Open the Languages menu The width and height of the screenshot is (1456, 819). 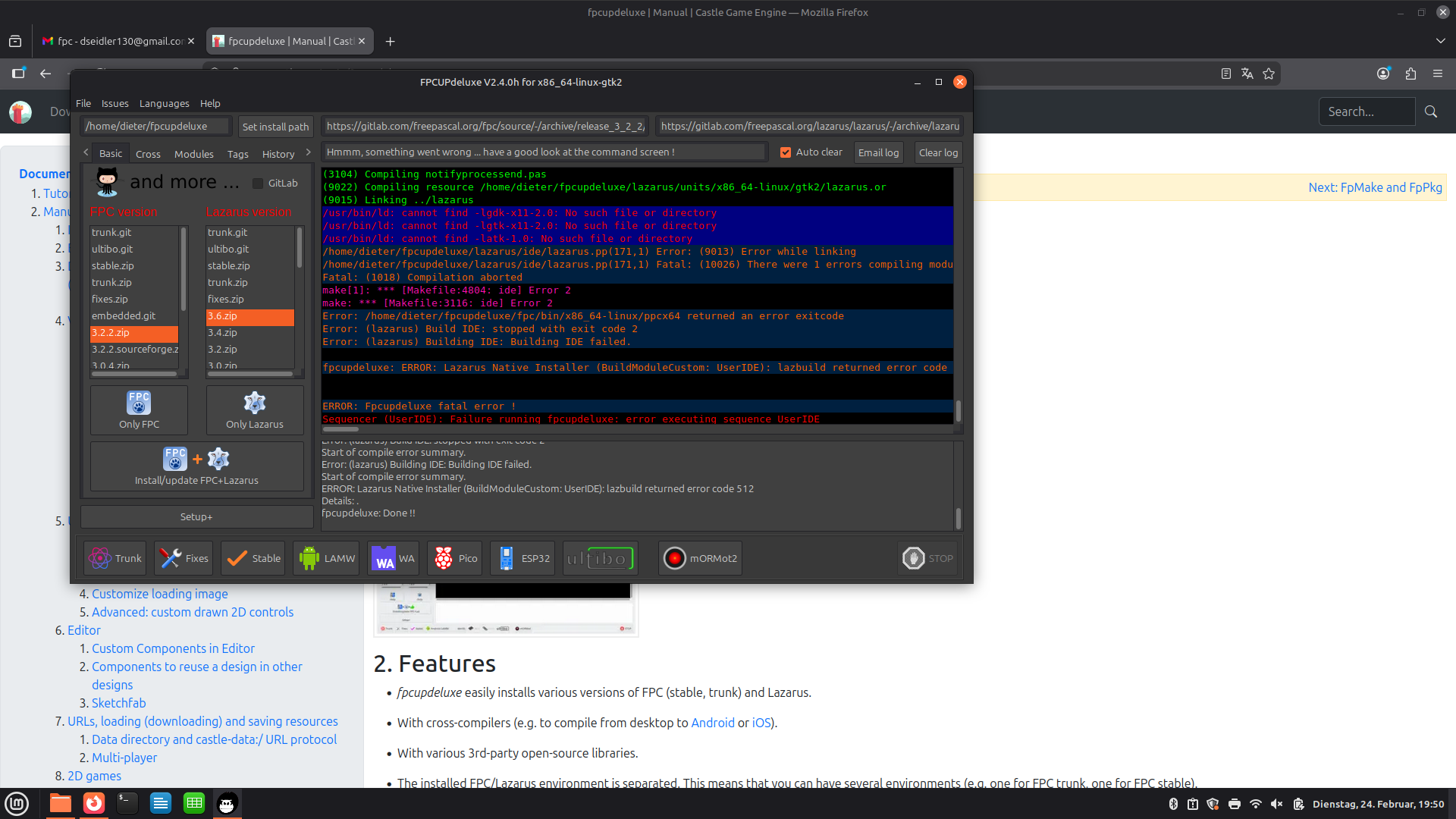pyautogui.click(x=164, y=103)
